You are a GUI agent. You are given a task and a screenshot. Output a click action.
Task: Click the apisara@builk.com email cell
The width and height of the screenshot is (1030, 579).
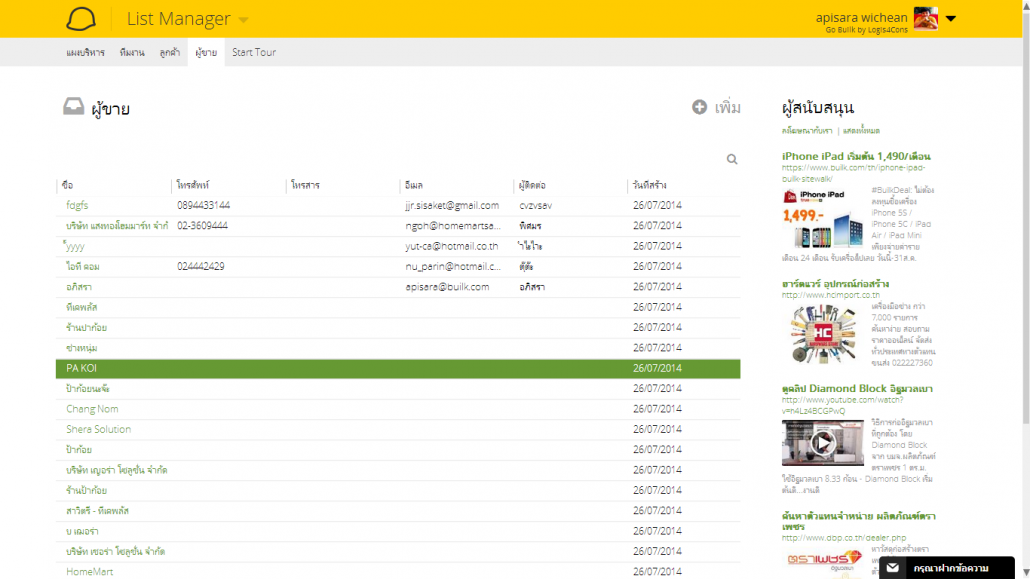click(x=447, y=287)
